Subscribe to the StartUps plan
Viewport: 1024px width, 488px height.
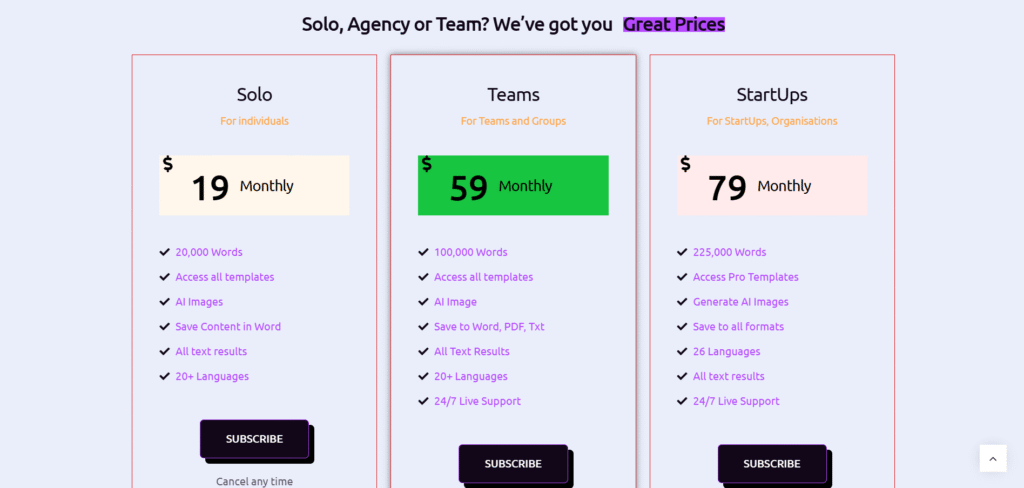(772, 464)
